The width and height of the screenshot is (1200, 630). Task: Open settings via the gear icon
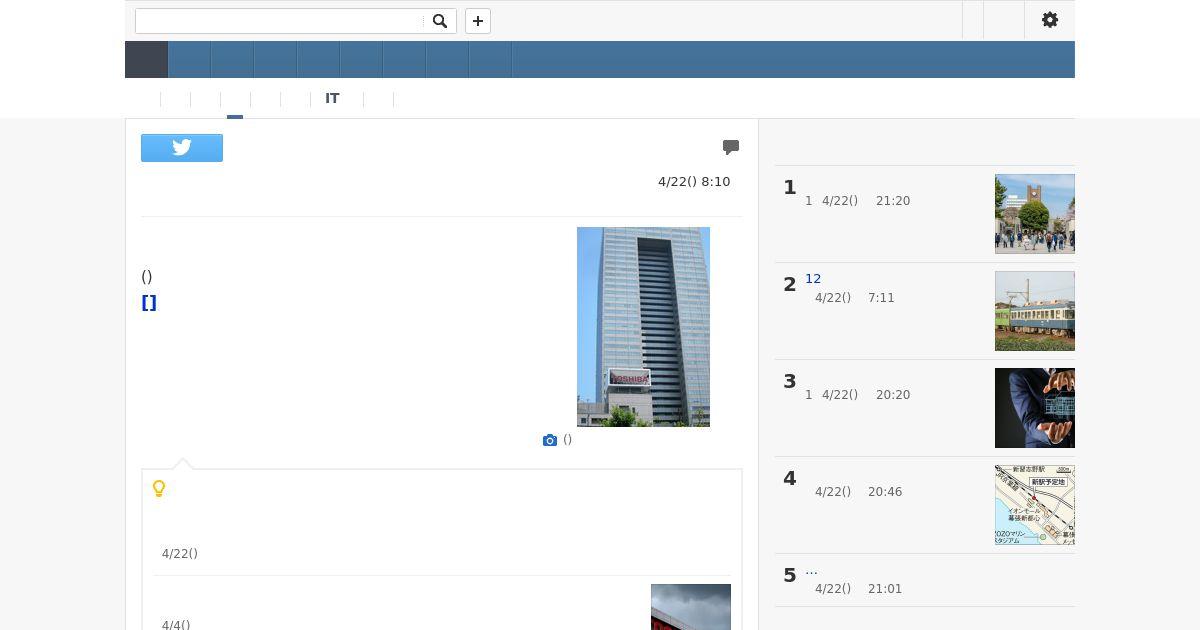pyautogui.click(x=1050, y=20)
